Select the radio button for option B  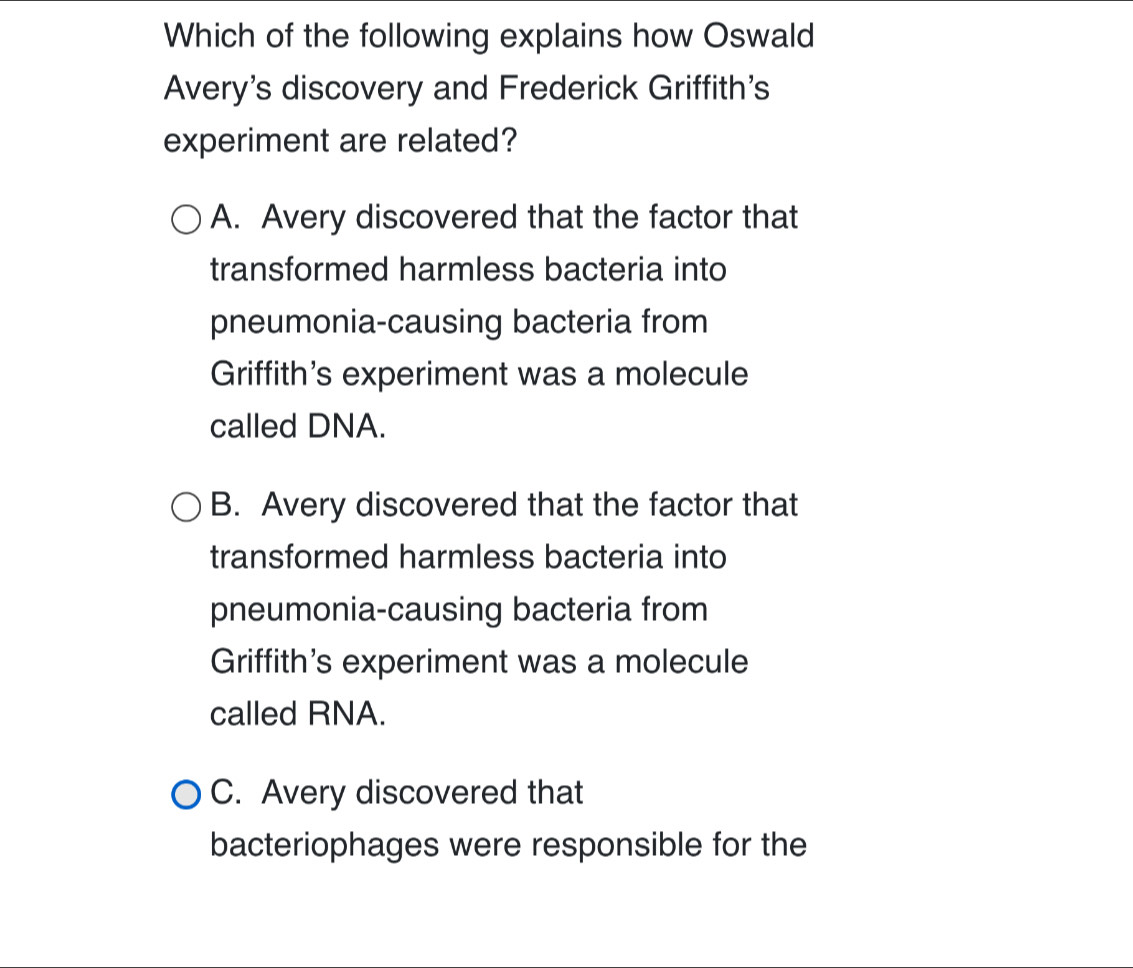[185, 507]
